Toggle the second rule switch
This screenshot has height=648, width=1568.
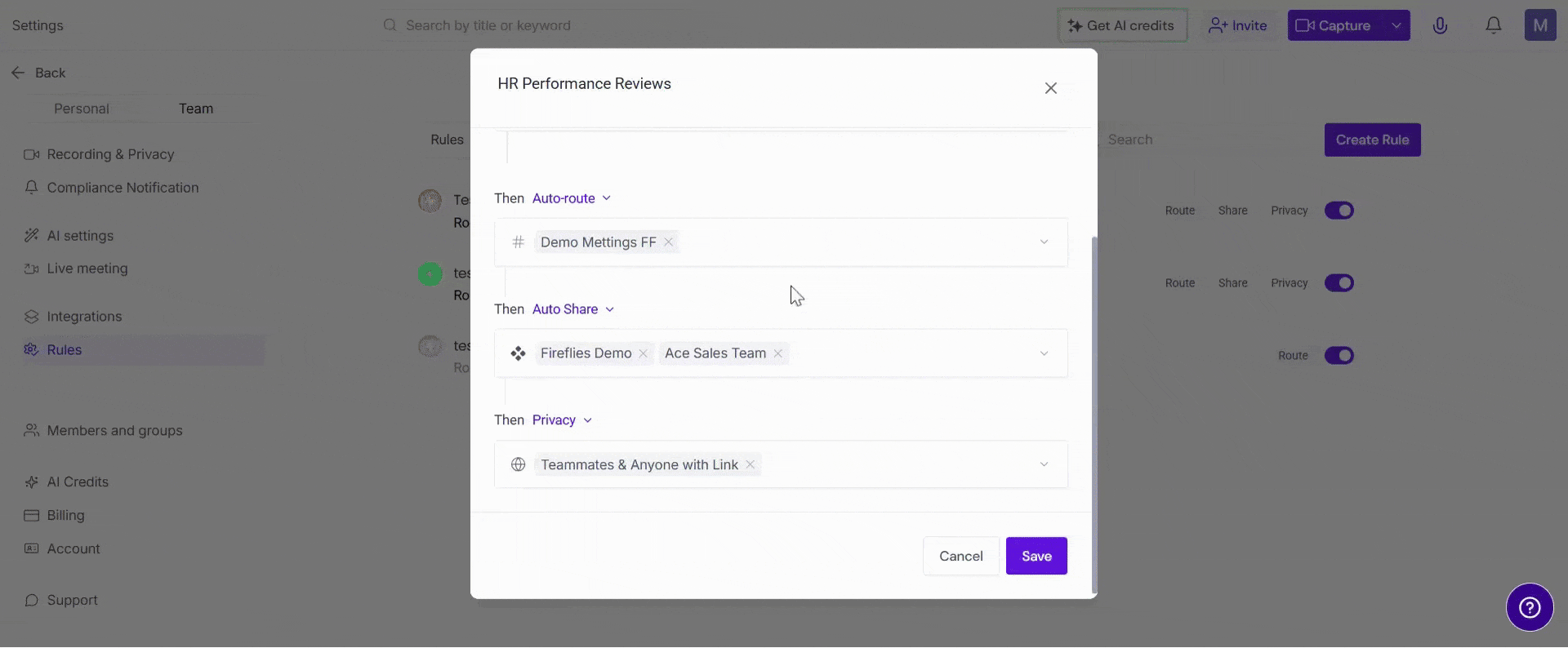pyautogui.click(x=1339, y=283)
